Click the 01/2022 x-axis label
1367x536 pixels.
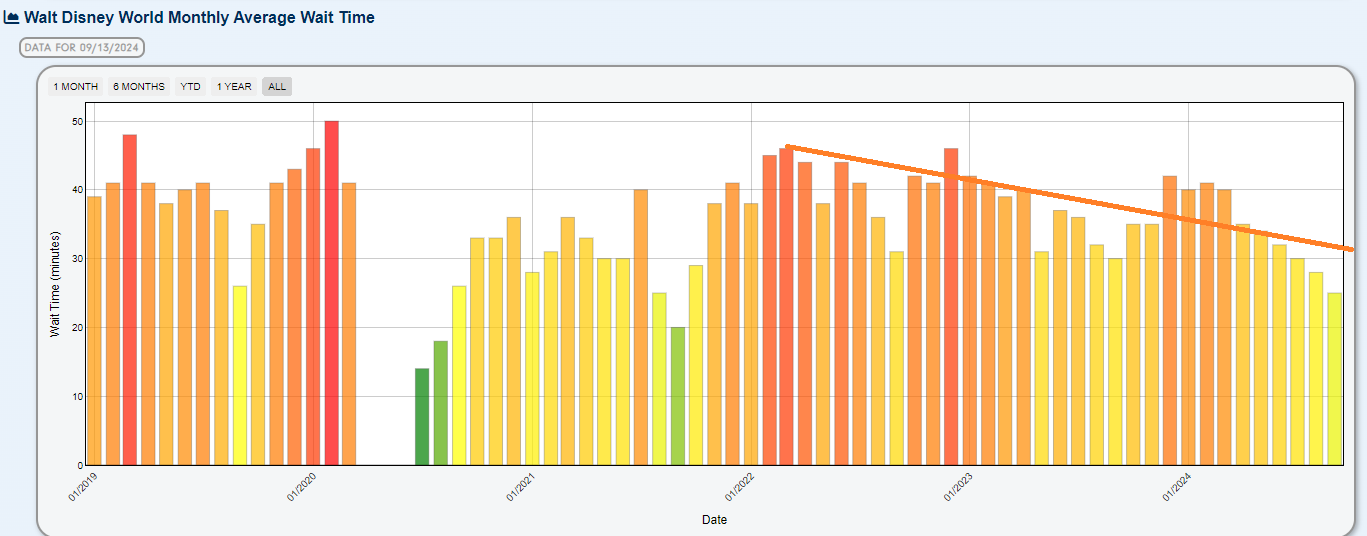(741, 487)
